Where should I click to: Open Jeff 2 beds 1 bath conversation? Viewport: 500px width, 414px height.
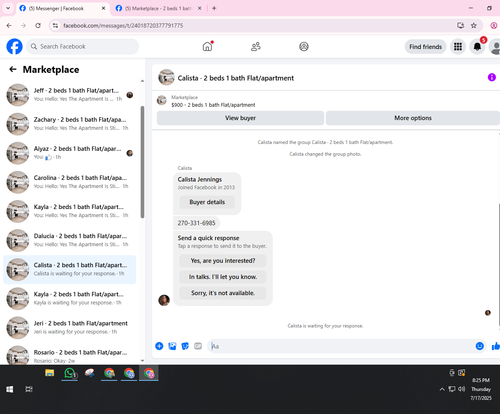click(x=70, y=95)
